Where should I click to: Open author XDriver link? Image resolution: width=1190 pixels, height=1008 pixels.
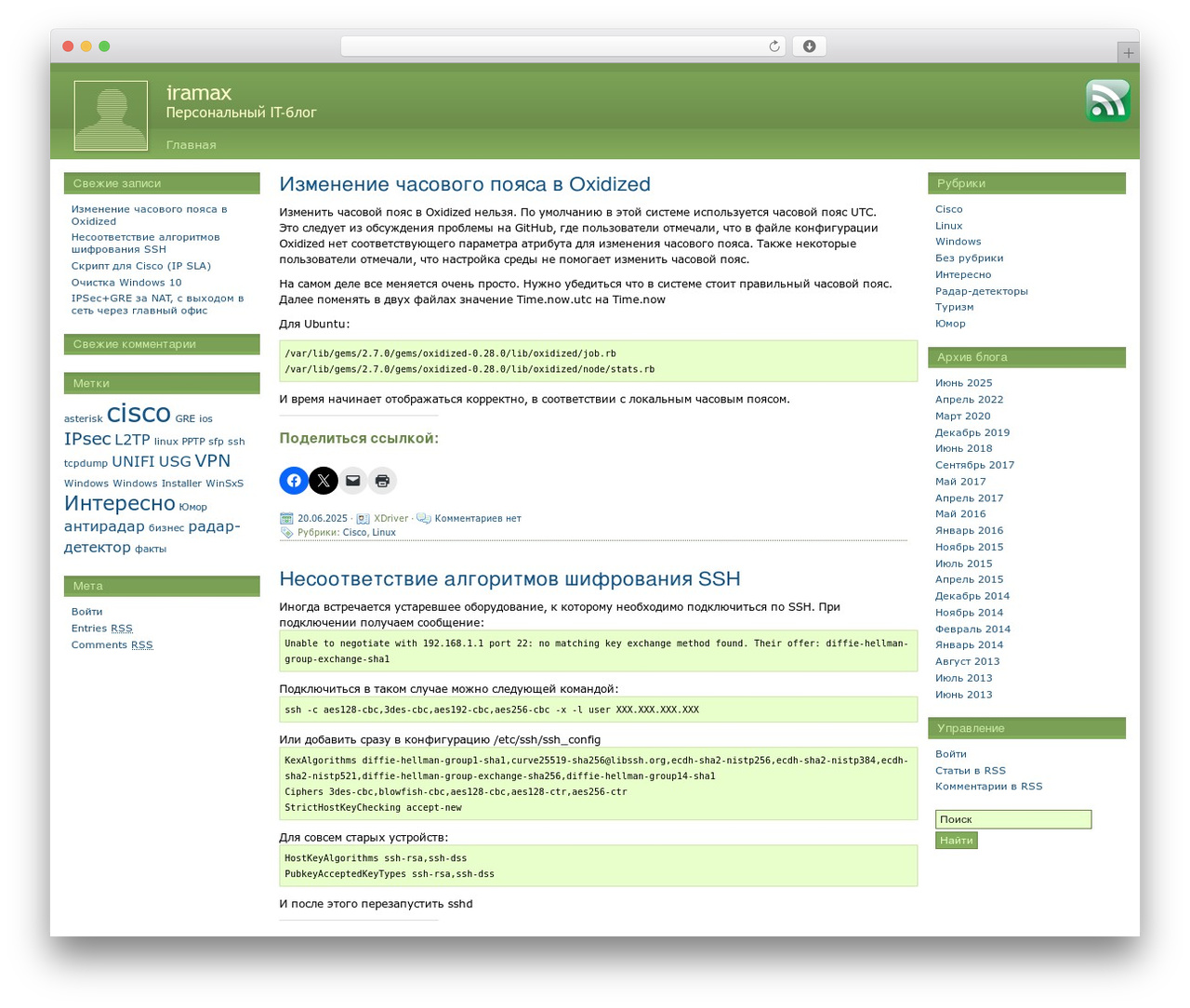(390, 519)
